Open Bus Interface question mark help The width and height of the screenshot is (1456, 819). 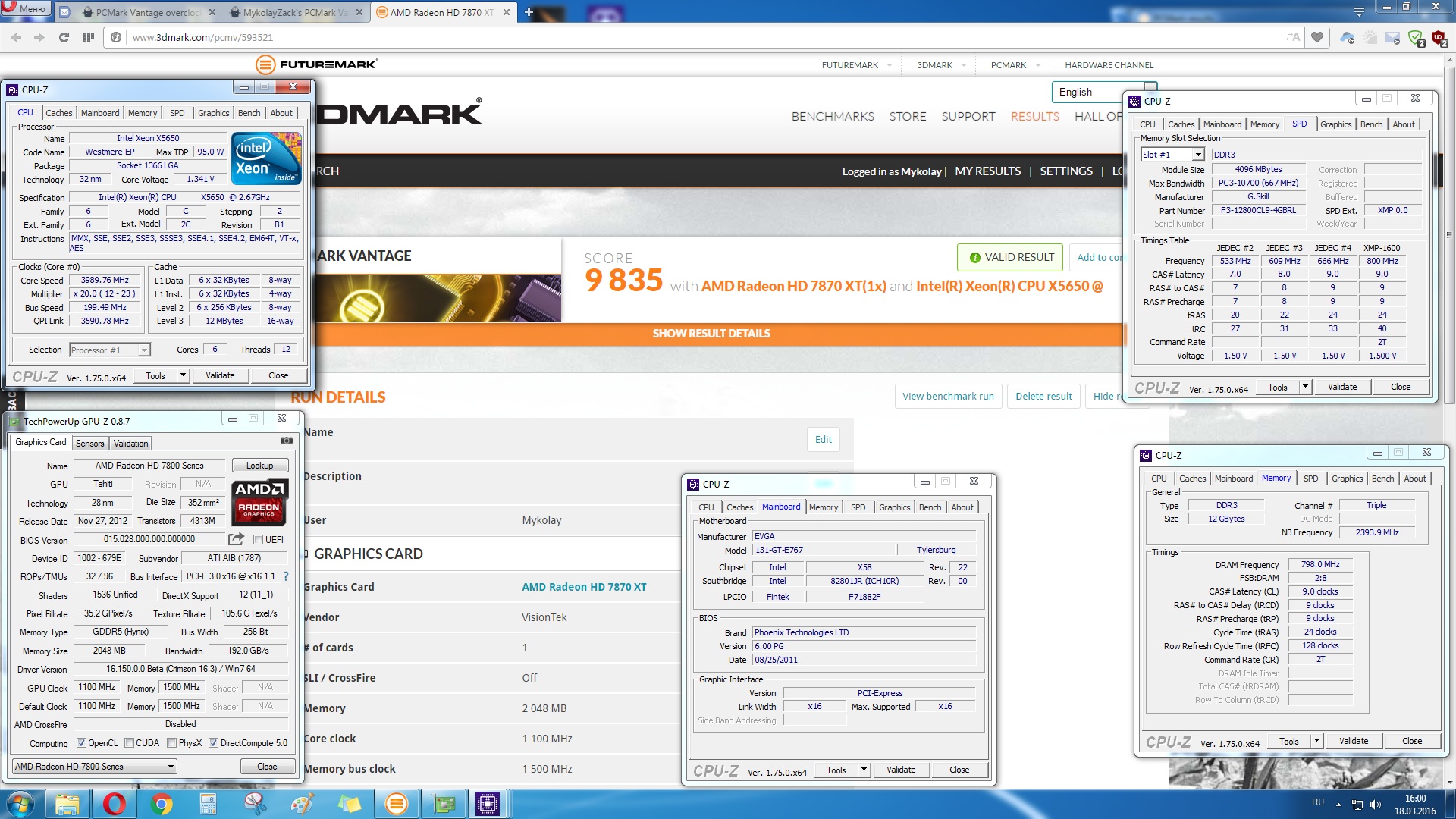[286, 576]
